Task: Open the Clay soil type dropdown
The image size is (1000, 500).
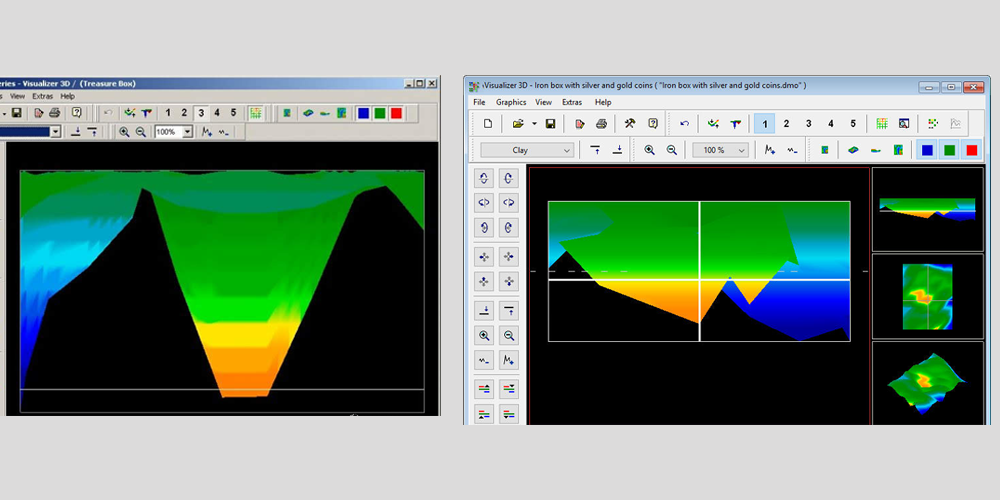Action: pos(527,151)
